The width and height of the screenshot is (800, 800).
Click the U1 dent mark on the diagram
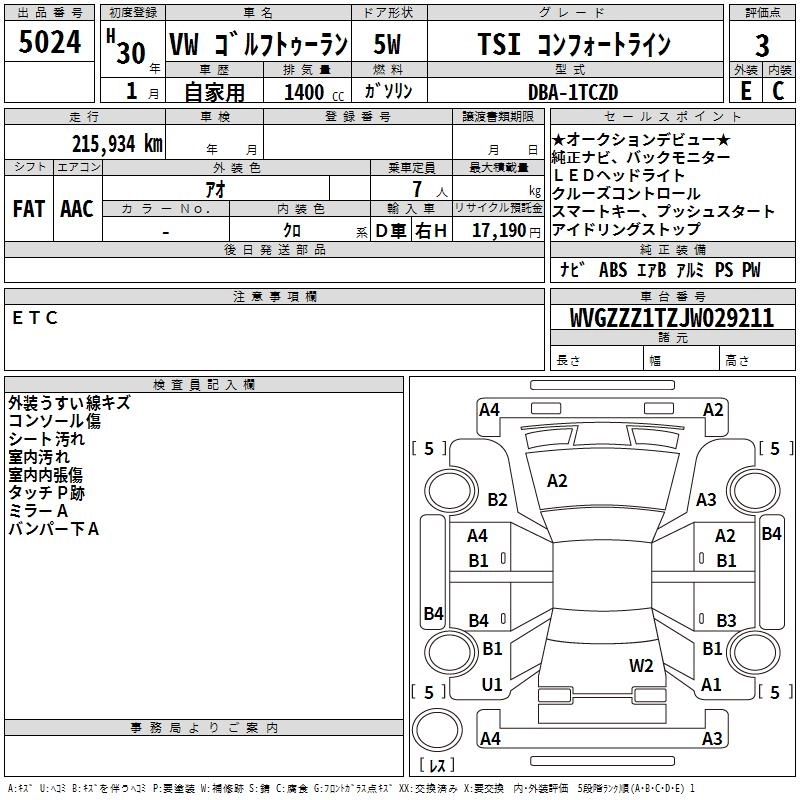tap(491, 685)
